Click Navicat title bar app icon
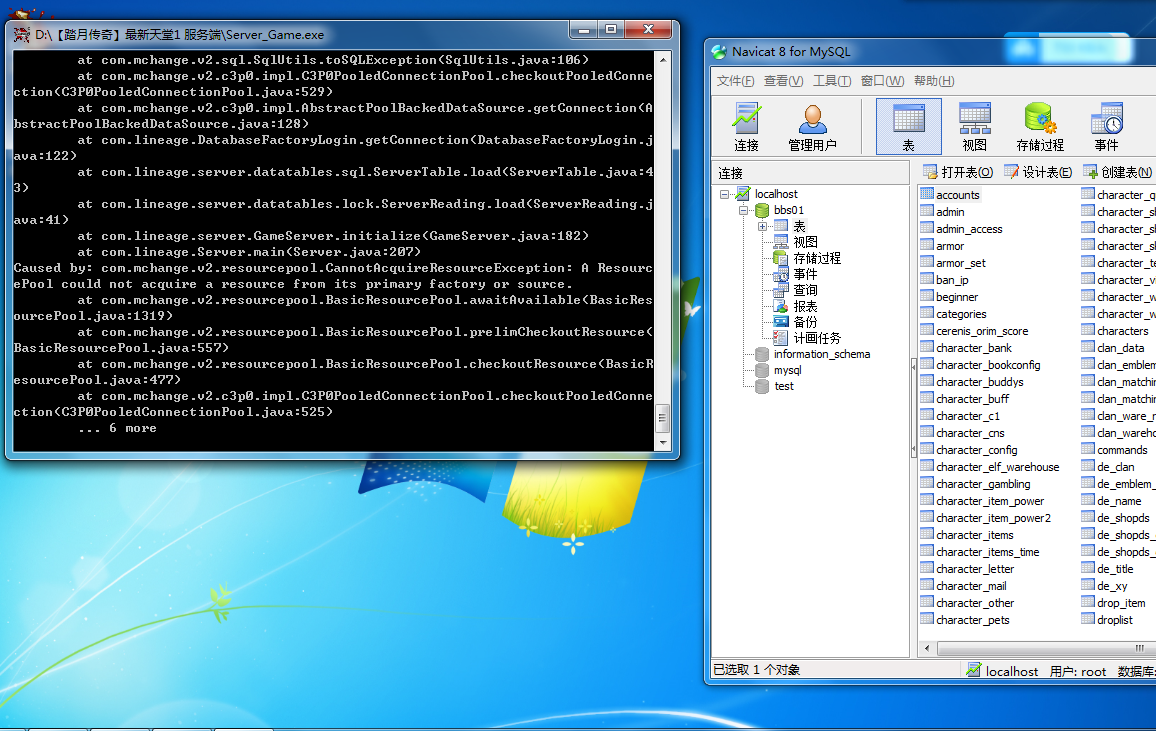 (x=719, y=52)
